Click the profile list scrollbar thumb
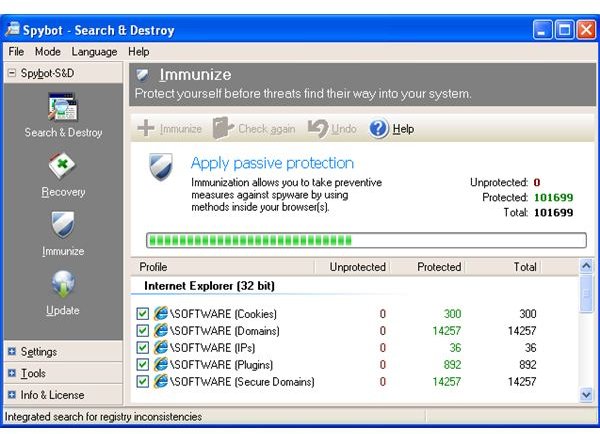Image resolution: width=600 pixels, height=434 pixels. click(586, 294)
